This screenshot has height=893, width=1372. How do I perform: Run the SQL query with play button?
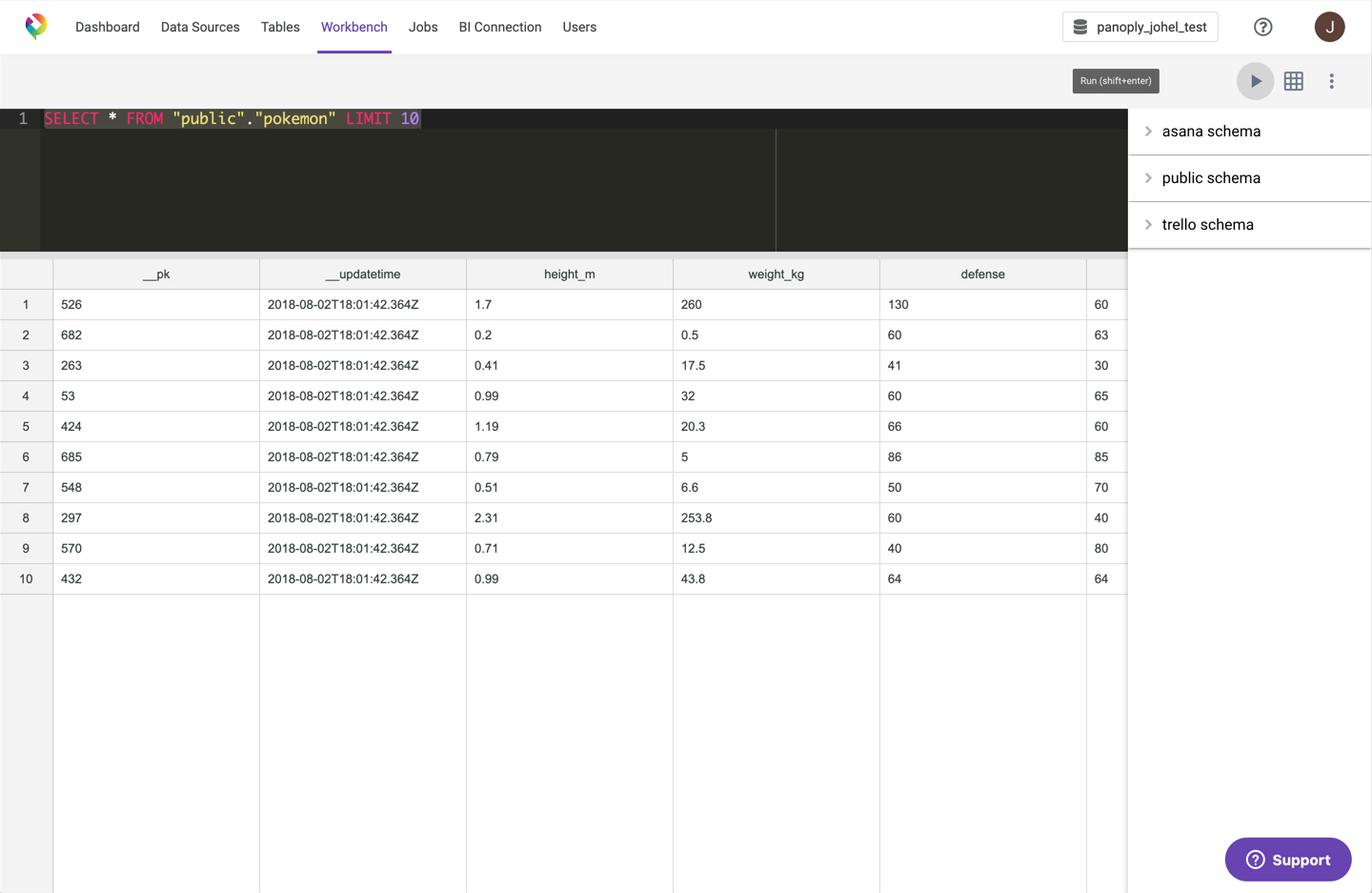point(1255,81)
